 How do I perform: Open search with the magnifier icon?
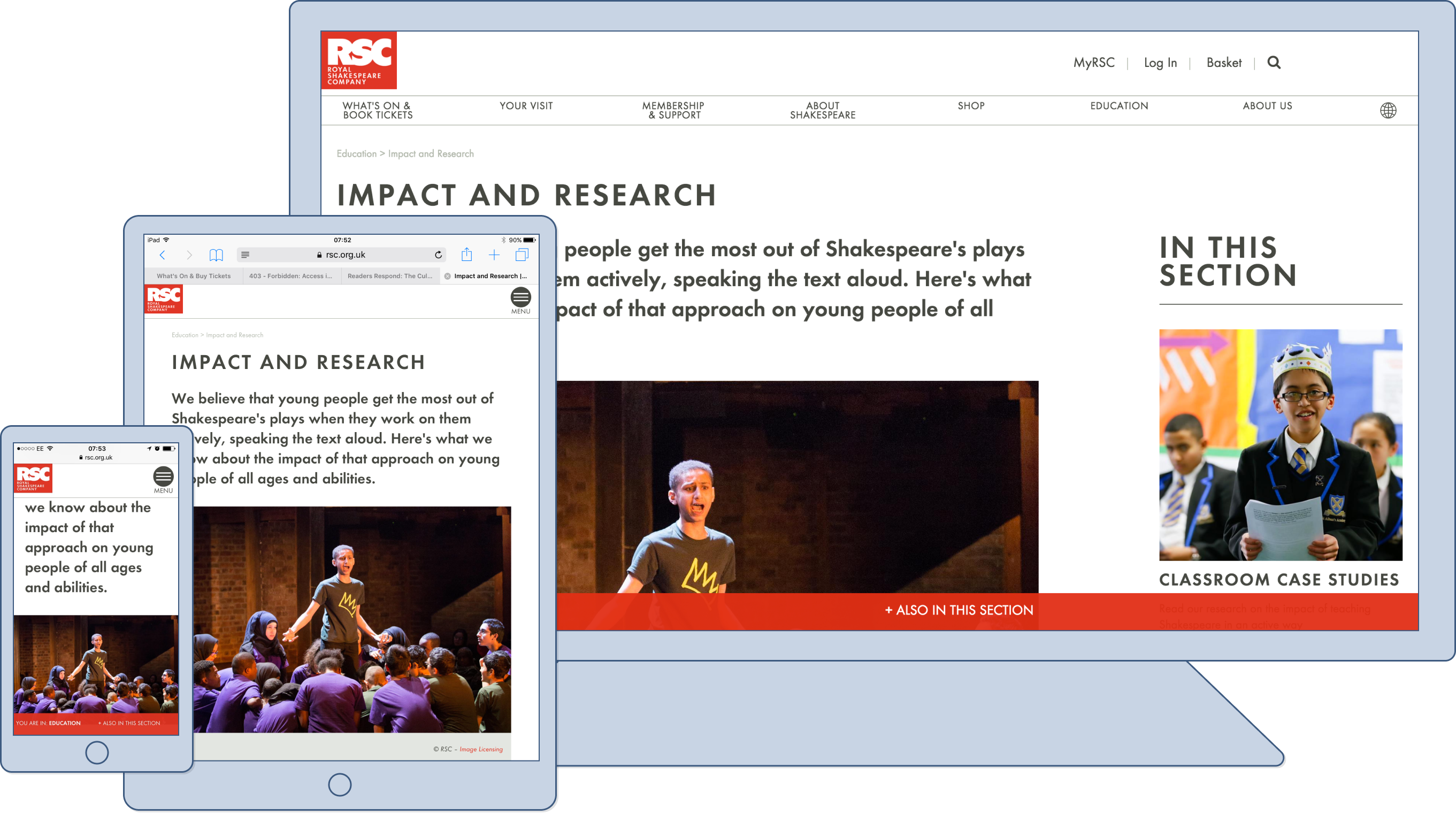[1274, 62]
